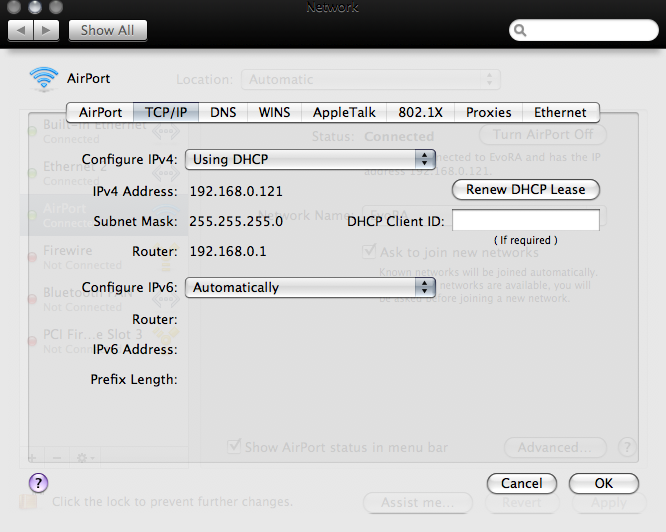Confirm settings with OK button

[604, 484]
